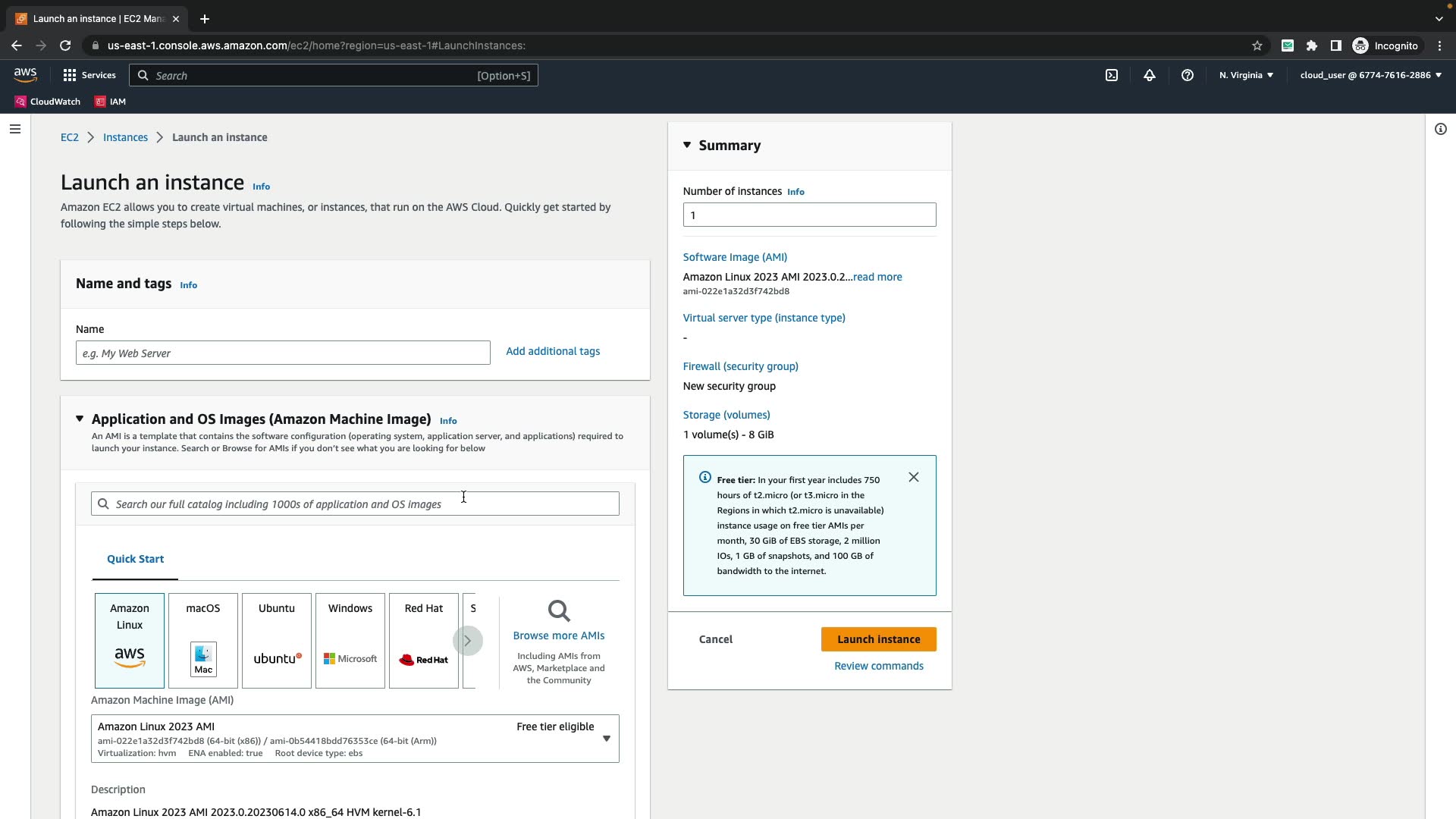The image size is (1456, 819).
Task: Expand the Amazon Linux 2023 AMI dropdown
Action: (606, 739)
